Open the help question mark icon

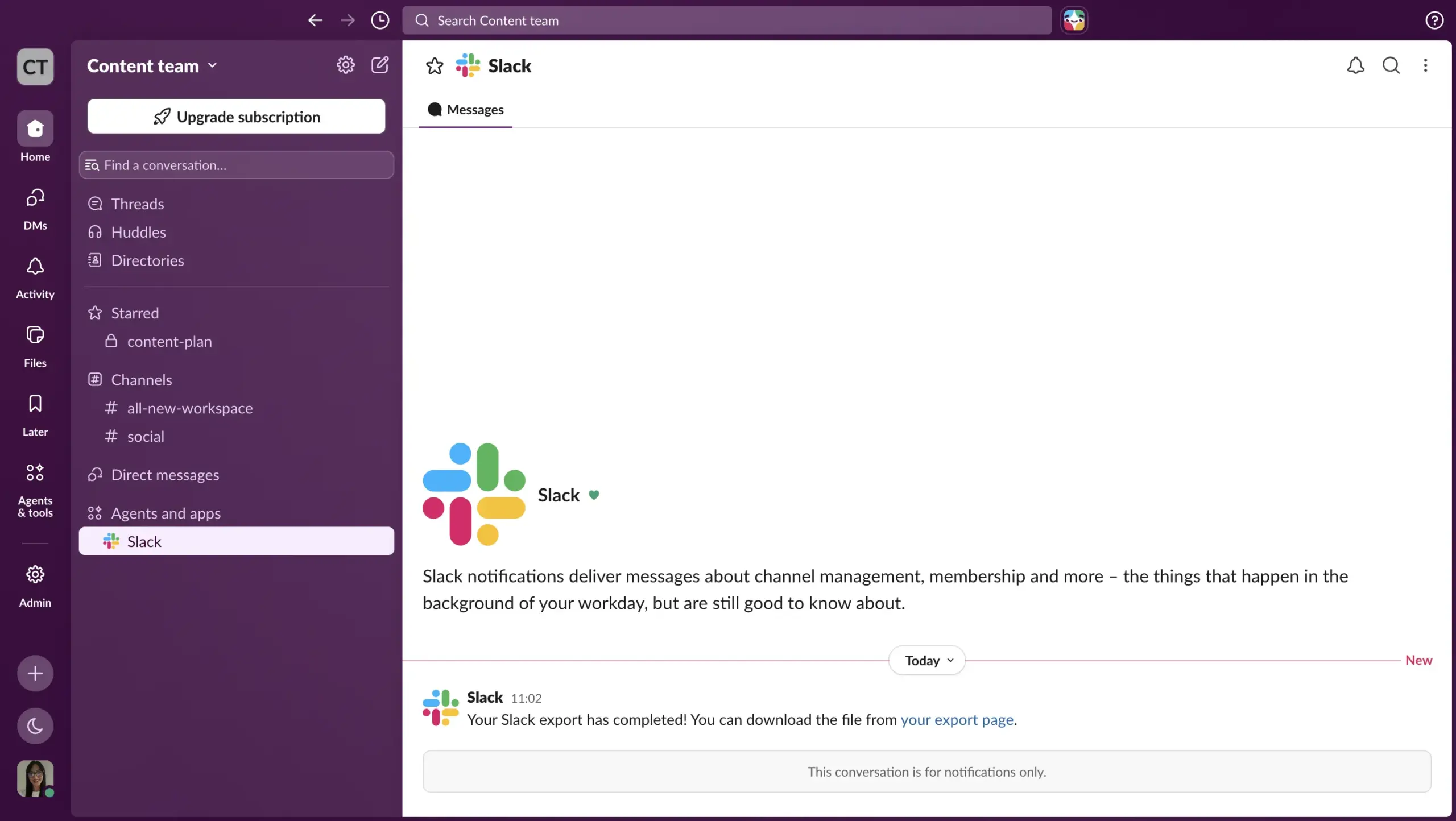click(1434, 20)
